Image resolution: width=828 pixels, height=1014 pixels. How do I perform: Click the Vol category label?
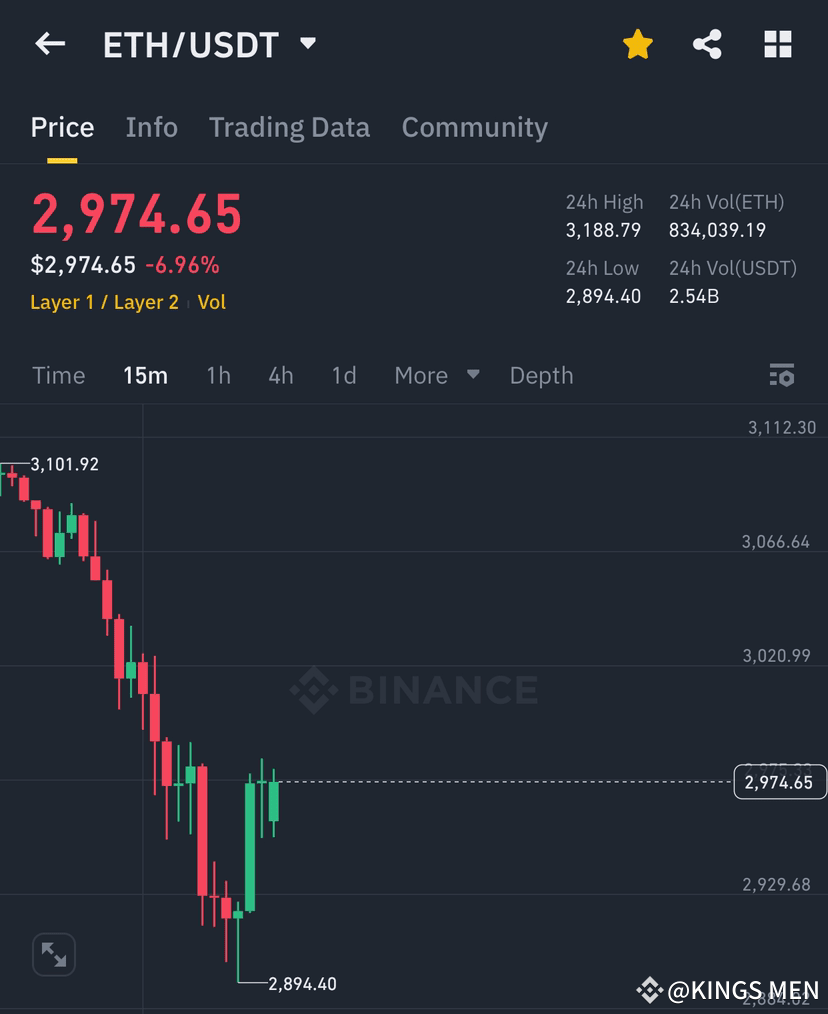coord(214,301)
